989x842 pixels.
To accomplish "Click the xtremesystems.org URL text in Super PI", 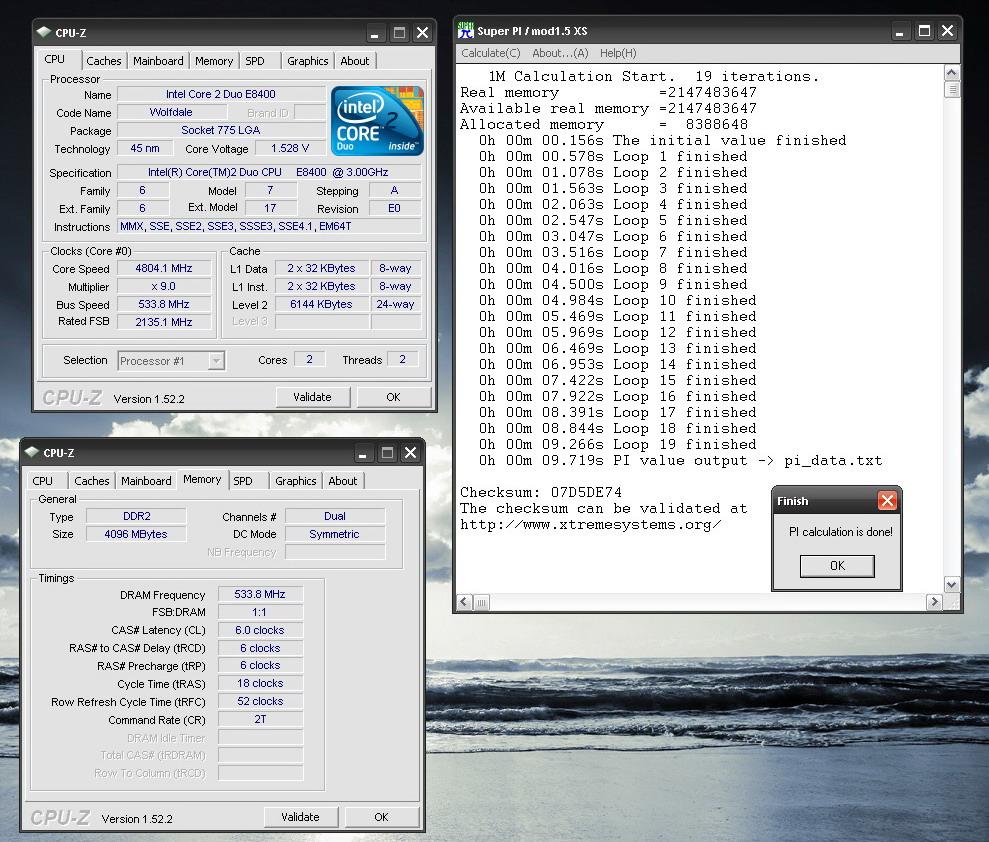I will coord(590,525).
